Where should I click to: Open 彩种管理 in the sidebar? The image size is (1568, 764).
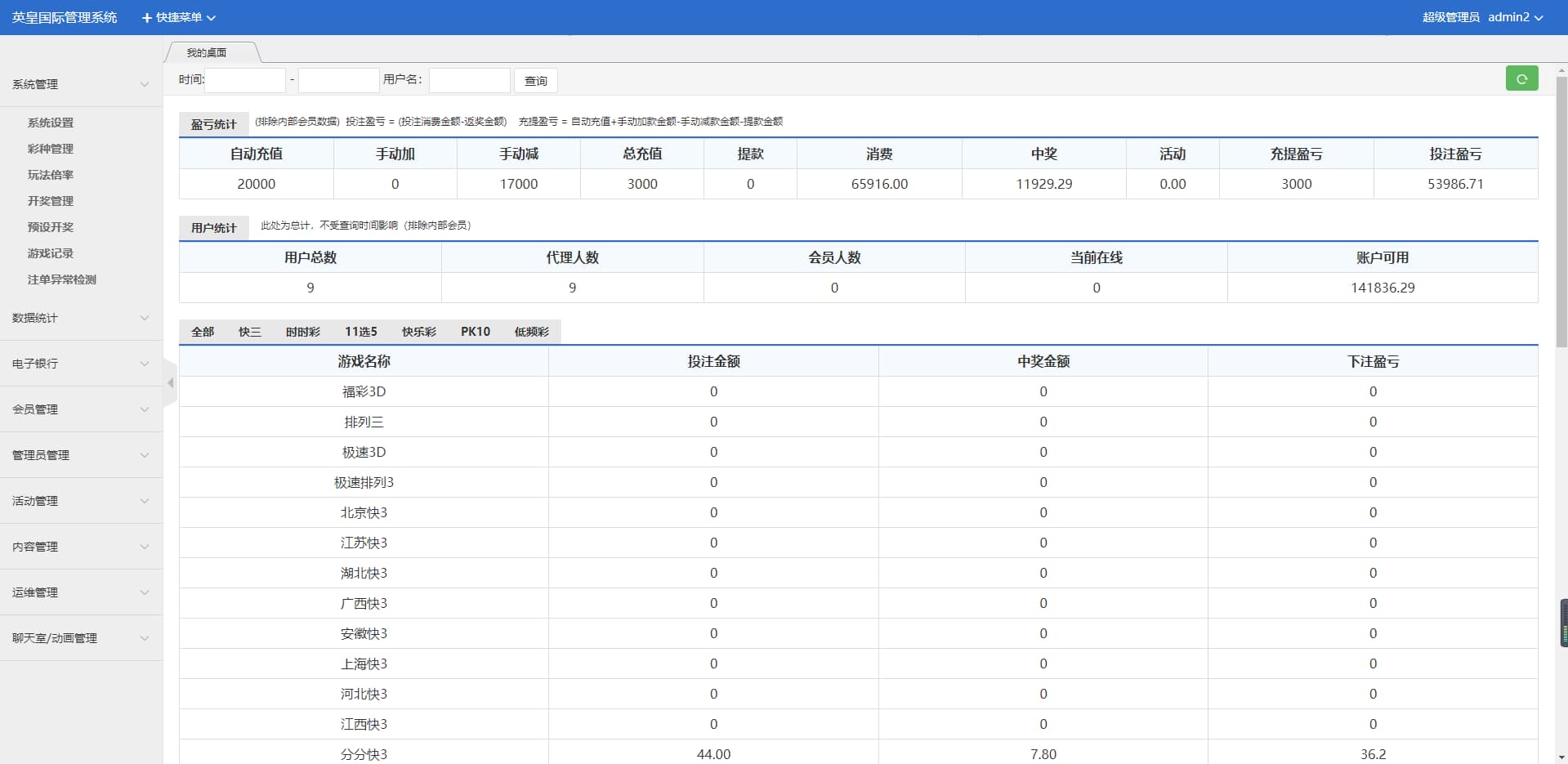point(51,149)
